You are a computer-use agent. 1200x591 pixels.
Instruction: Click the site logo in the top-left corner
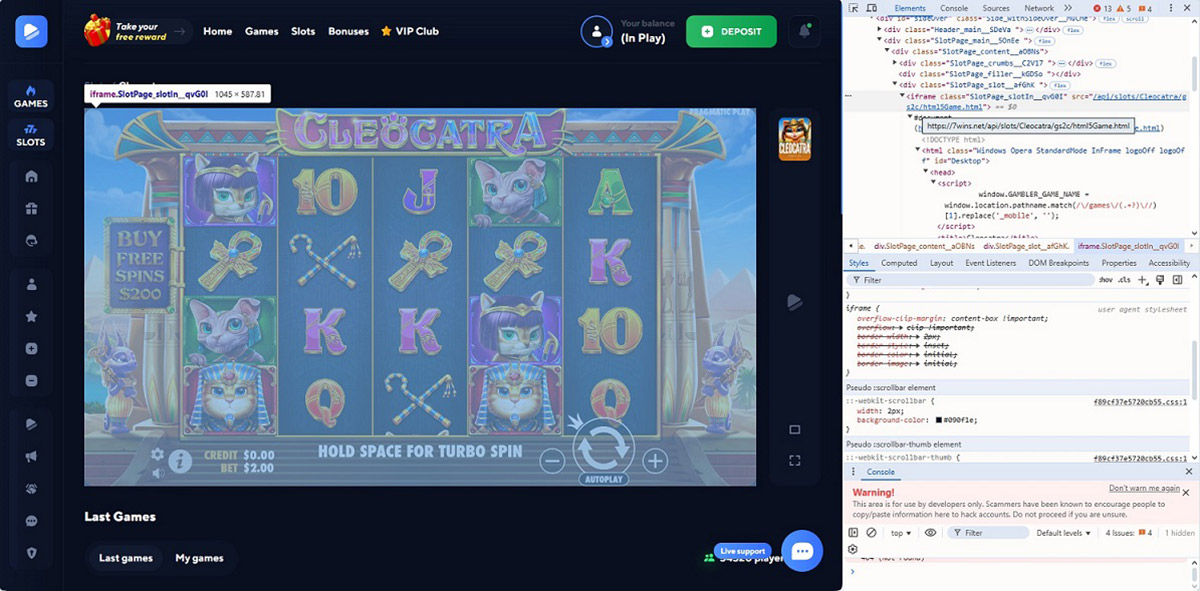click(x=31, y=31)
